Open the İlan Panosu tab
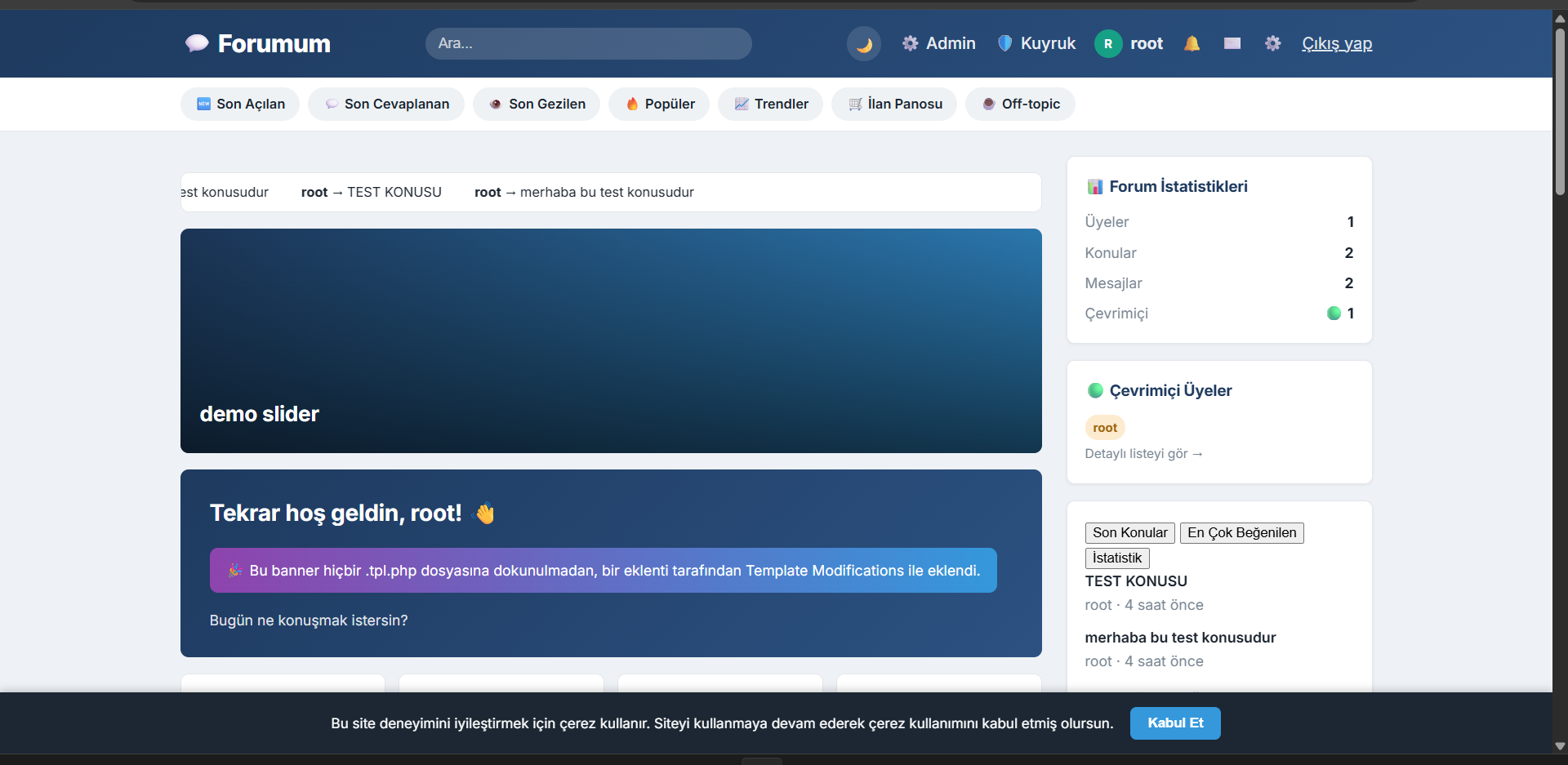Screen dimensions: 1568x765 click(894, 104)
